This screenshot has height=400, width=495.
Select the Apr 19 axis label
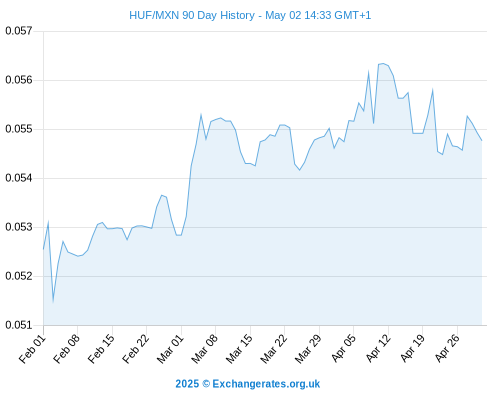413,348
